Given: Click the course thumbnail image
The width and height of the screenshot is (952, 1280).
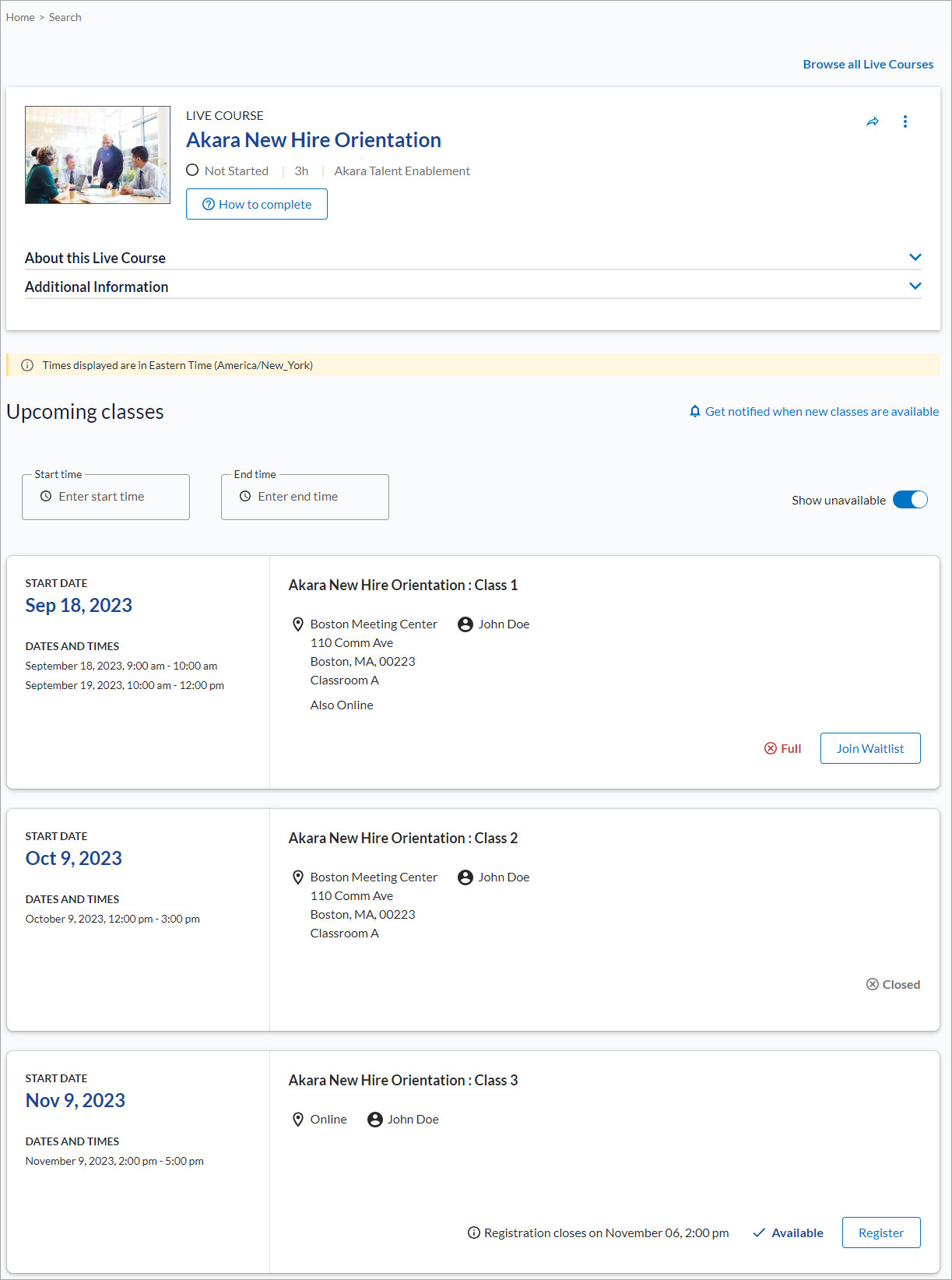Looking at the screenshot, I should point(97,155).
